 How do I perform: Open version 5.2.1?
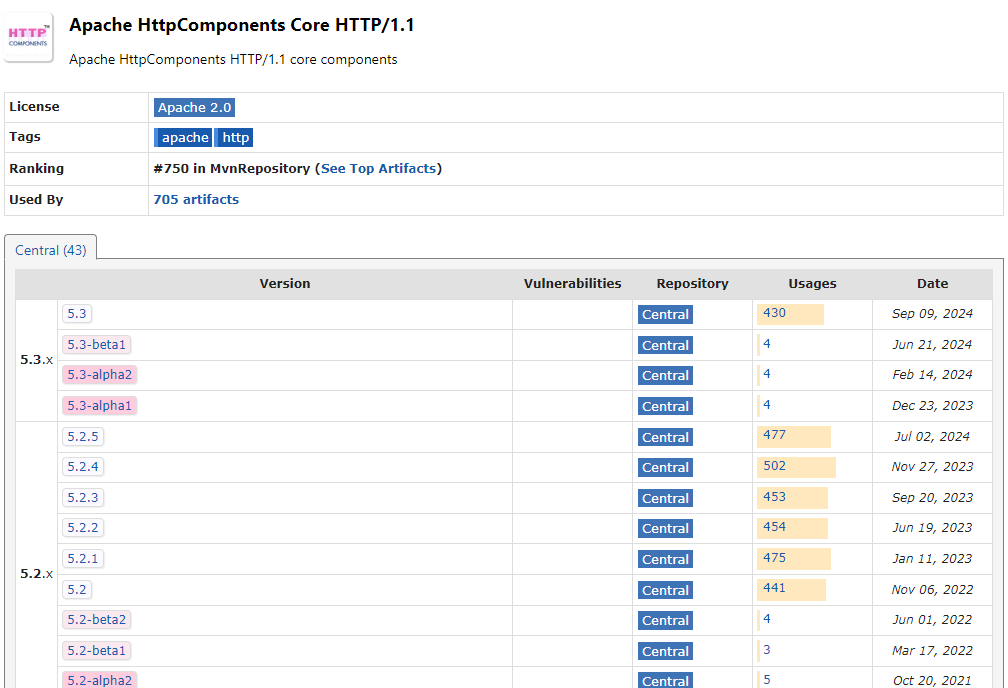[83, 559]
